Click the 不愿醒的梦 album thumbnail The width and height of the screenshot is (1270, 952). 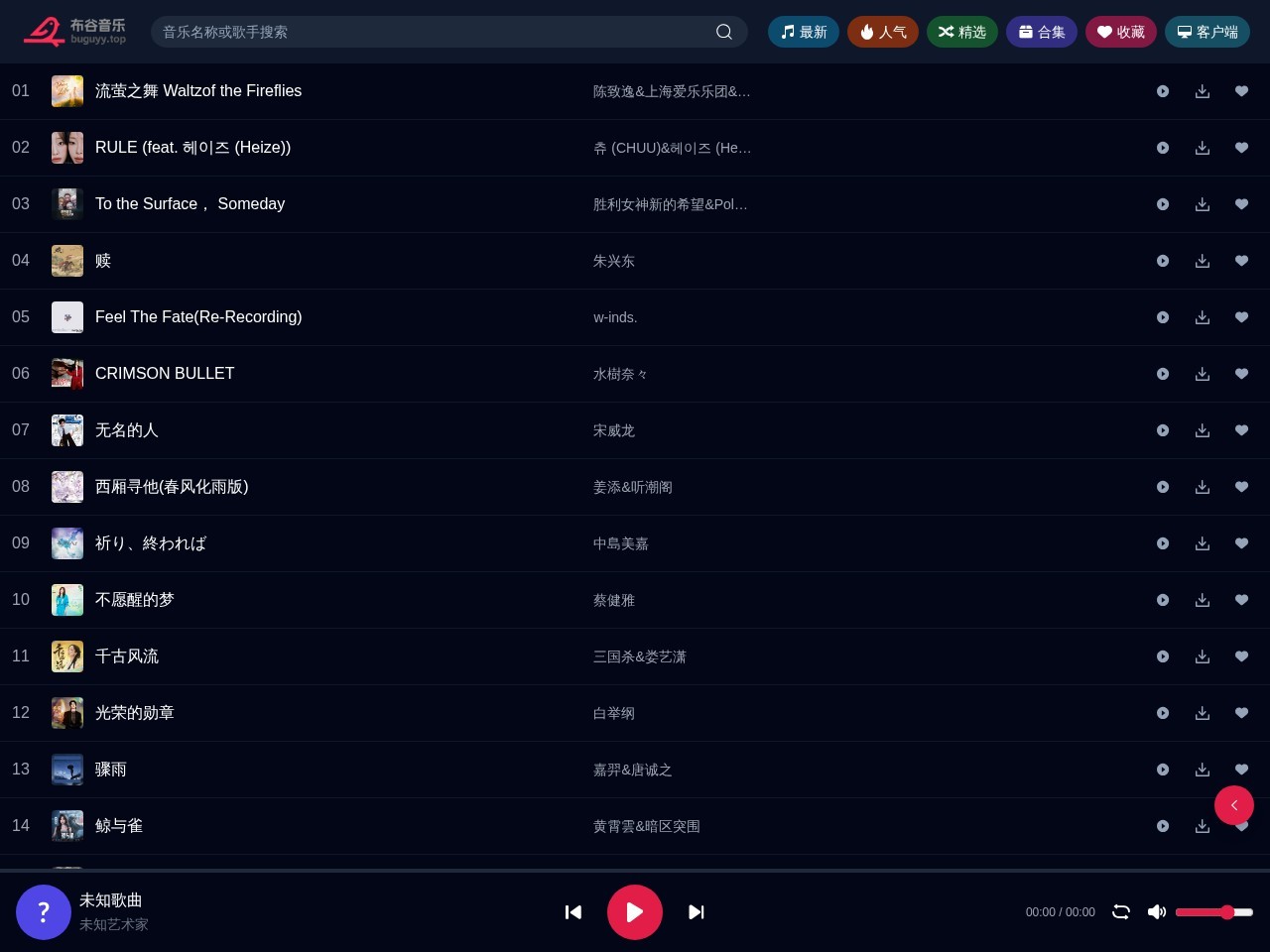pos(67,600)
